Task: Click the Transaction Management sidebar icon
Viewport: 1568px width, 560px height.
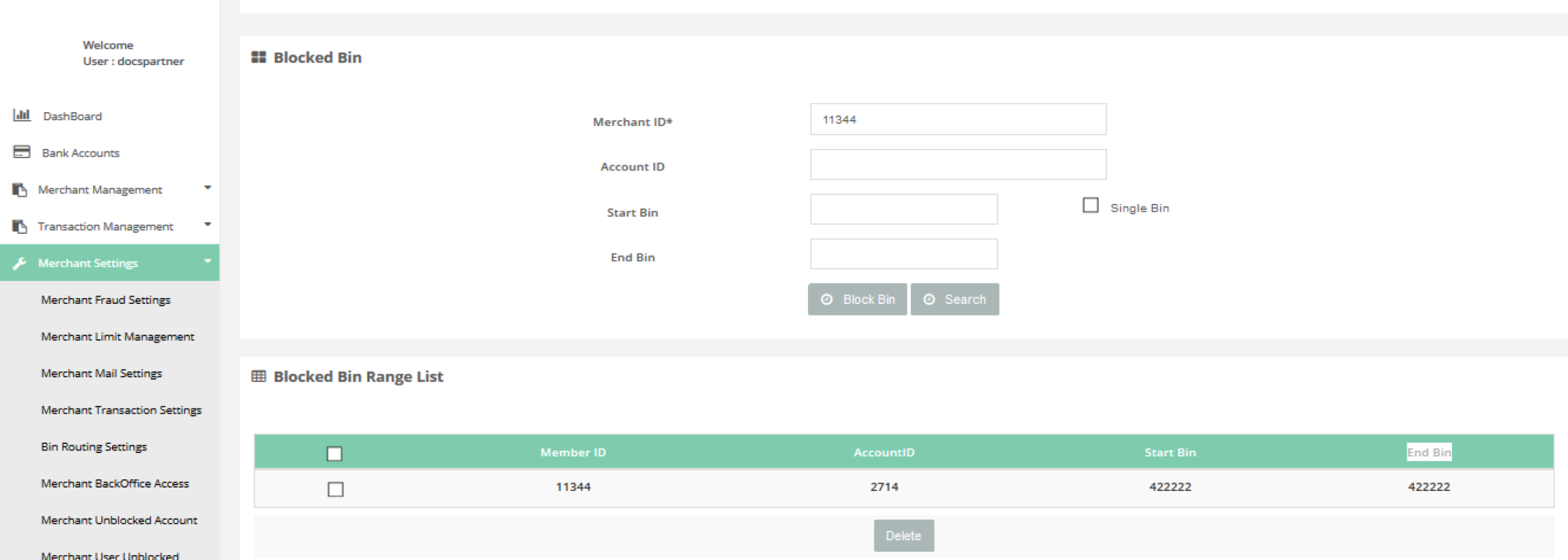Action: (20, 226)
